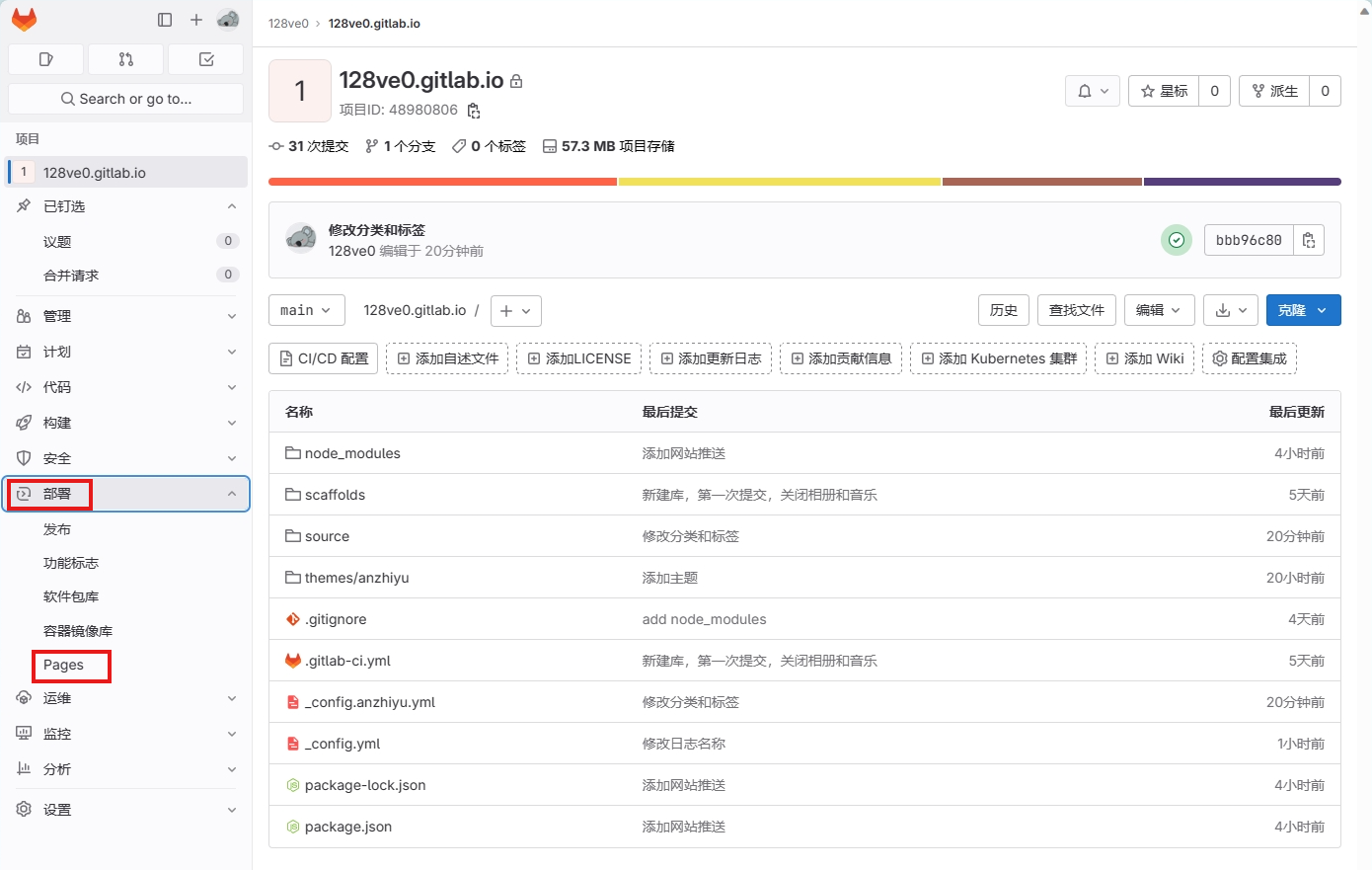Expand the 设置 sidebar section
The image size is (1372, 870).
pyautogui.click(x=126, y=810)
